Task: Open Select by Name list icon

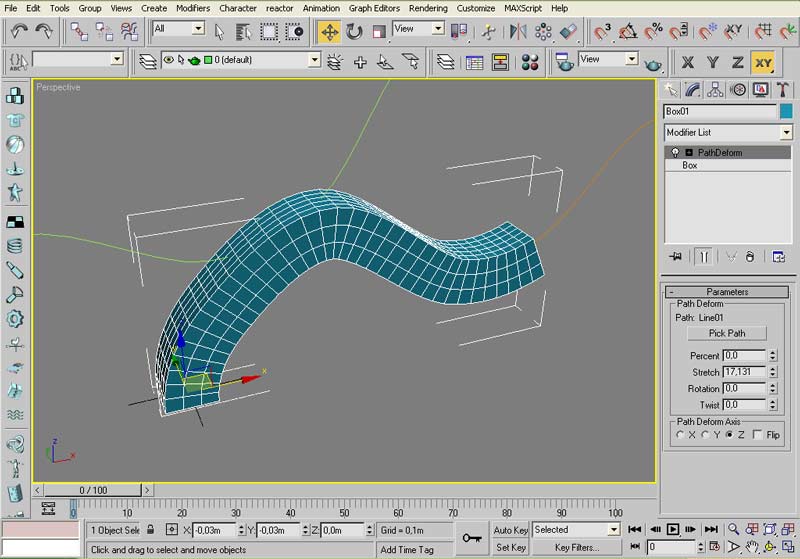Action: coord(244,32)
